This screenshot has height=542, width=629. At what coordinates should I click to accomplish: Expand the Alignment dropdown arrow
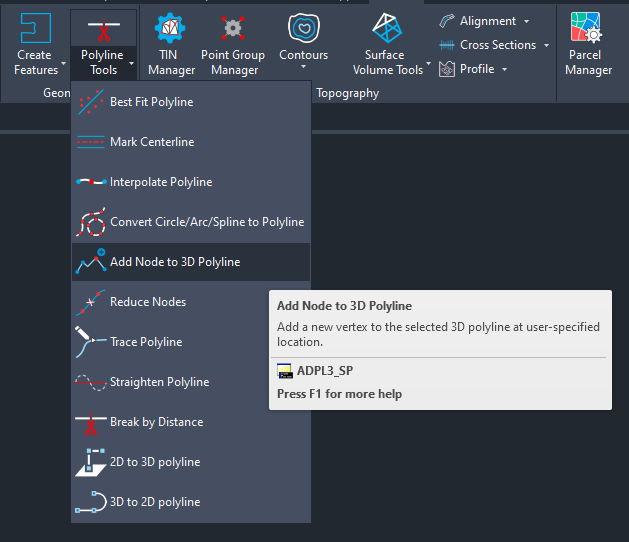click(526, 21)
